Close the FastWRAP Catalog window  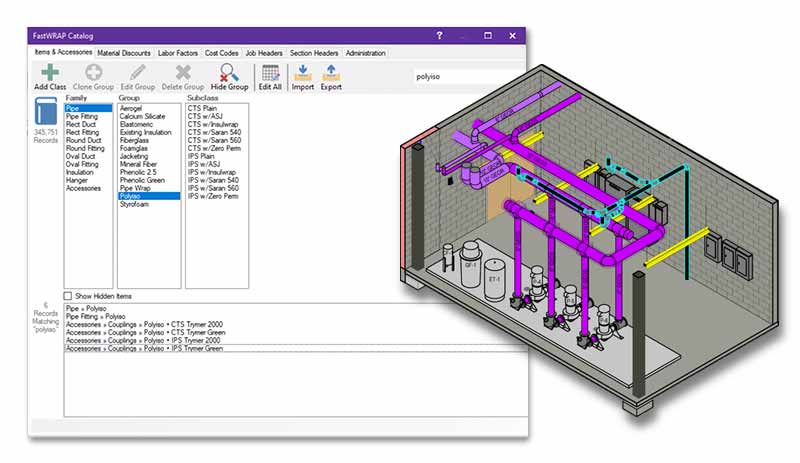(x=512, y=35)
